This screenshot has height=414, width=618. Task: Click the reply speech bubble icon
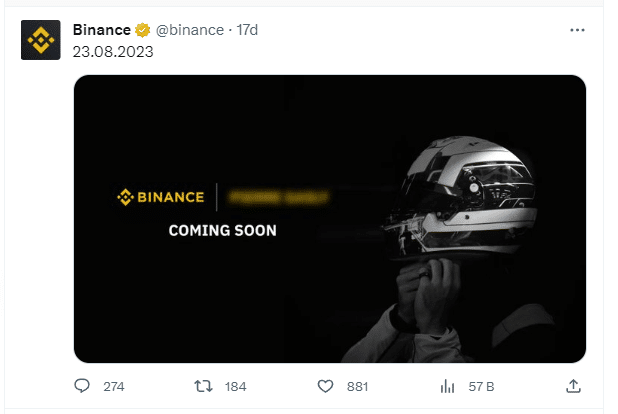point(84,386)
